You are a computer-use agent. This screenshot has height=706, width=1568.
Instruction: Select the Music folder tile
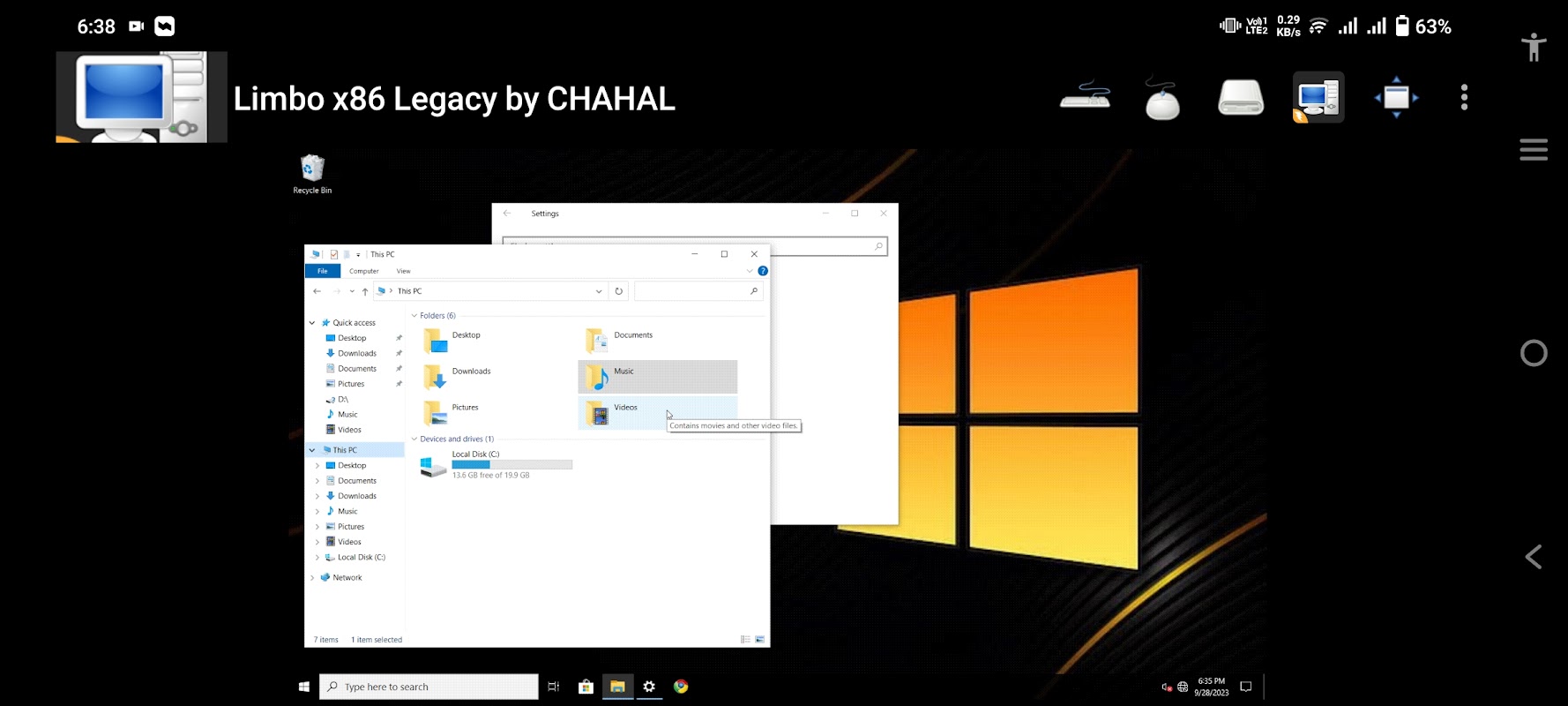coord(657,377)
